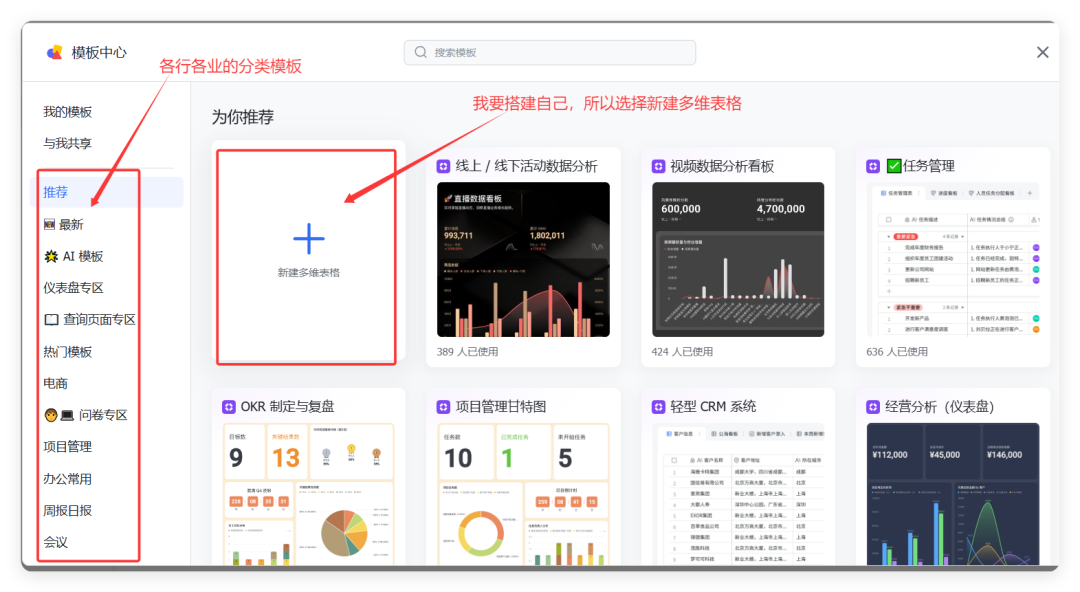This screenshot has width=1080, height=592.
Task: Click the plus icon under 新建多维表格
Action: (x=308, y=238)
